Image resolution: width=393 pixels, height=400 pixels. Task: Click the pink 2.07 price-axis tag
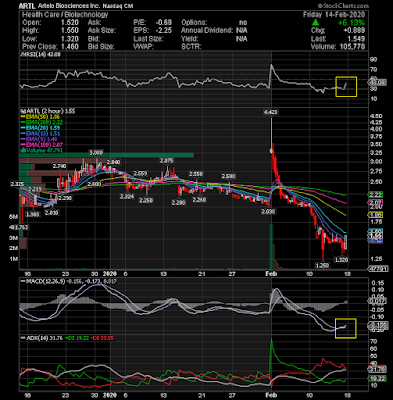(x=376, y=203)
